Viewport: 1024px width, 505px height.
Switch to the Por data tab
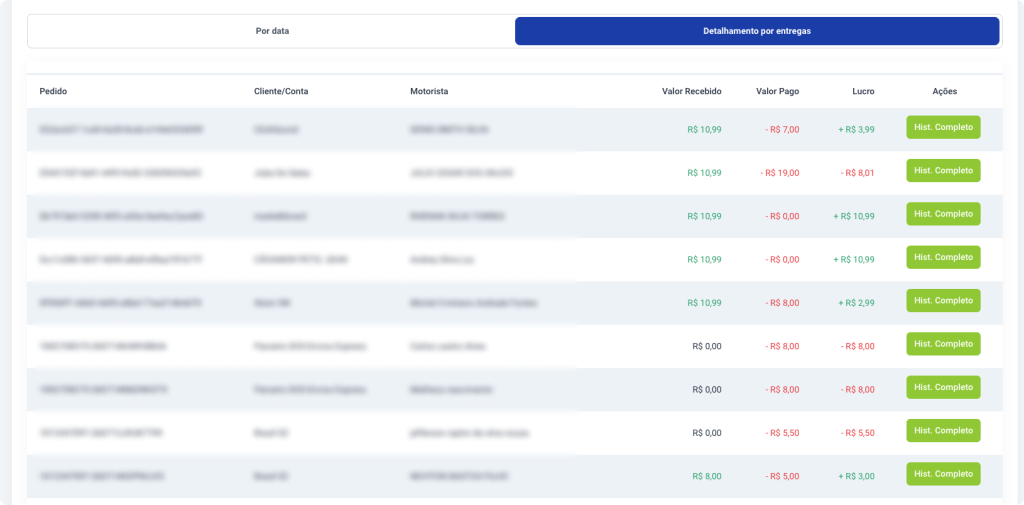coord(272,31)
